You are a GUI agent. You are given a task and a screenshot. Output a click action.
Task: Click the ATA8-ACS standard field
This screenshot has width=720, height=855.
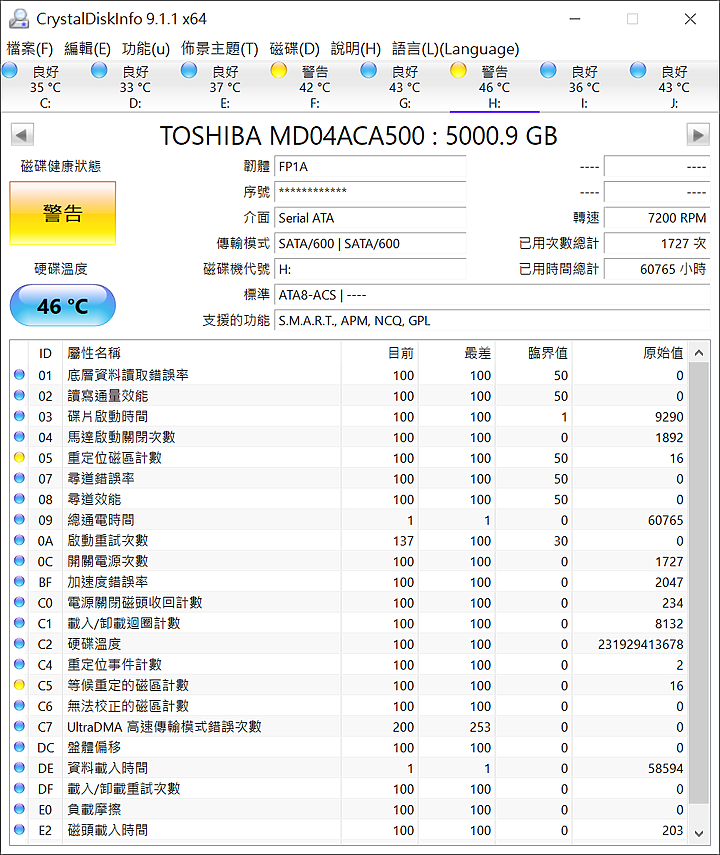point(492,295)
